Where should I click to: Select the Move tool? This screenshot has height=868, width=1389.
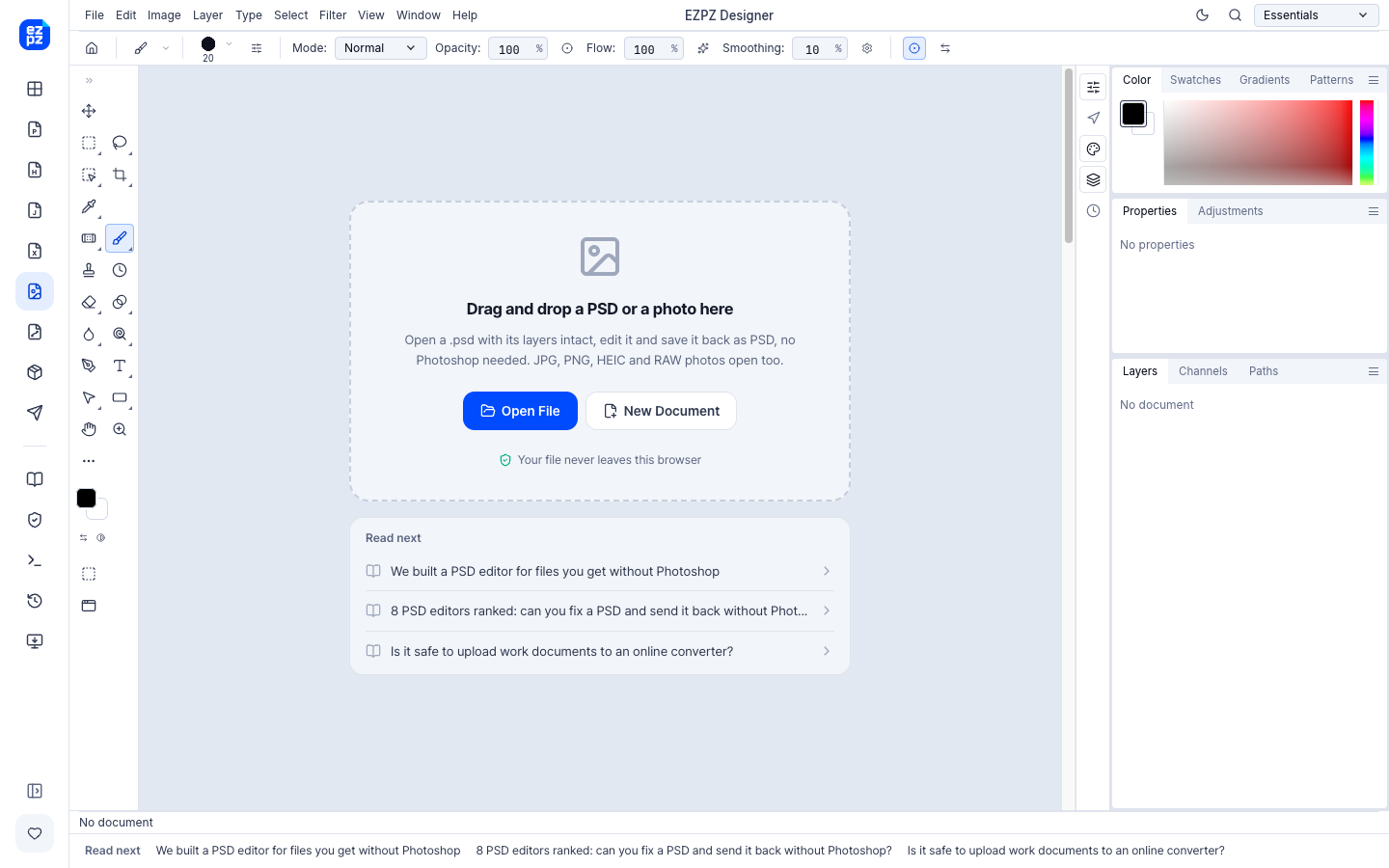89,111
